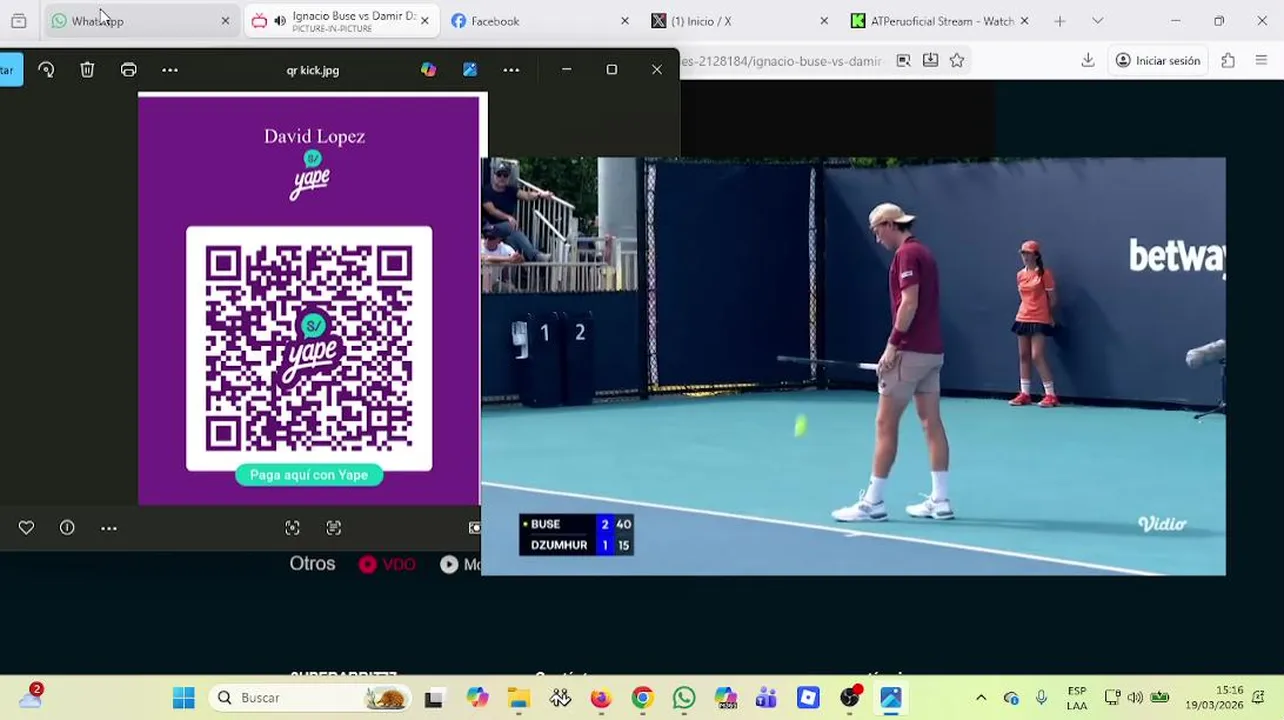1284x720 pixels.
Task: Open File Explorer from taskbar
Action: tap(518, 698)
